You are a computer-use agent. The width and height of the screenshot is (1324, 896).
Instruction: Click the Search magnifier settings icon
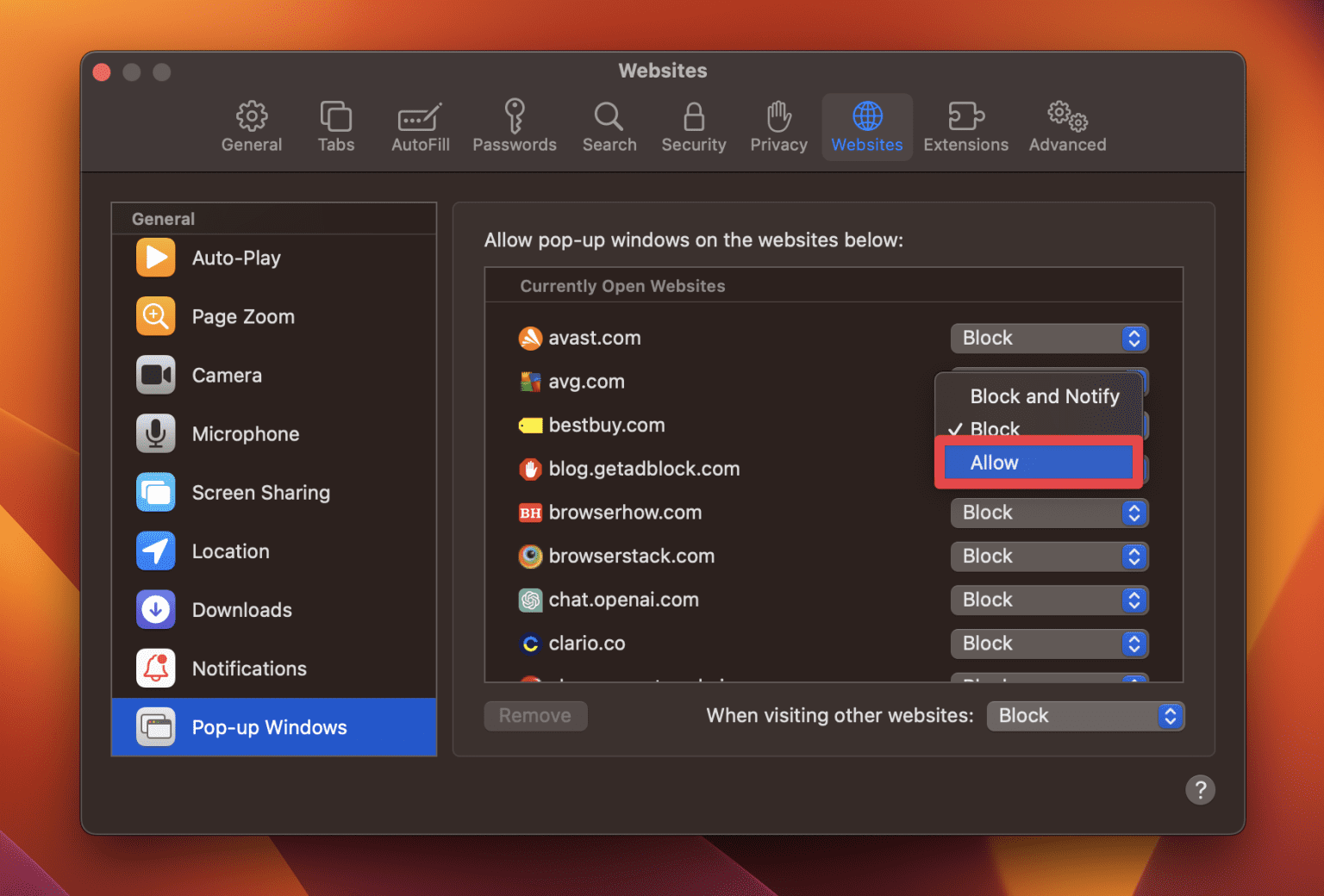click(609, 126)
